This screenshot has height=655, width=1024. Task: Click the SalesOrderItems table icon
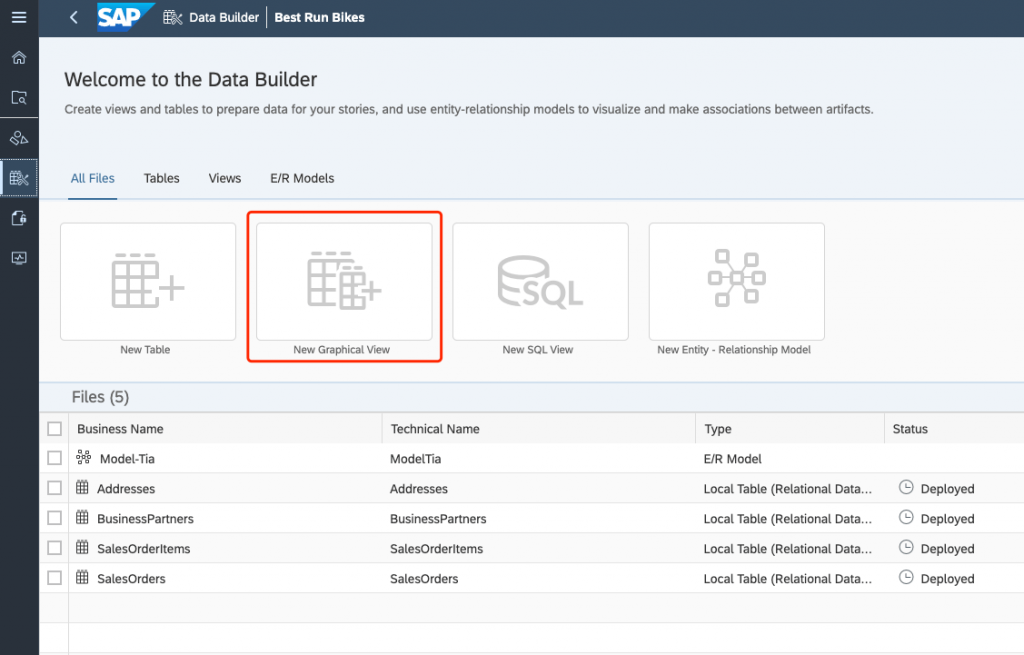coord(82,547)
